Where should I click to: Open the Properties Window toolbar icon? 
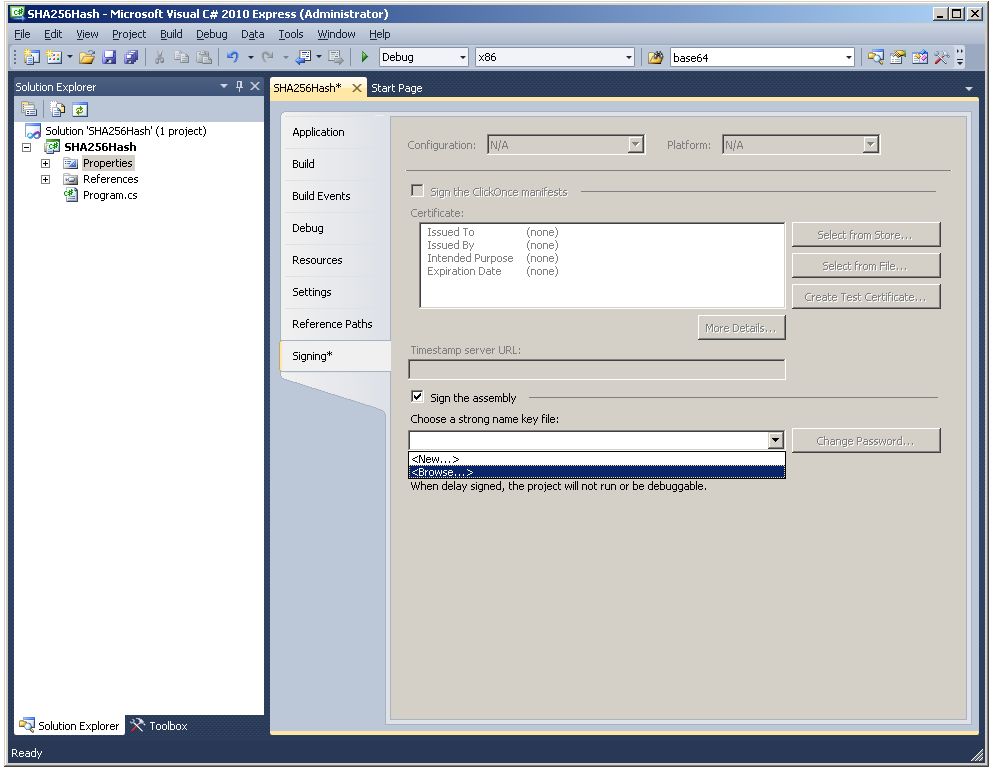tap(897, 58)
